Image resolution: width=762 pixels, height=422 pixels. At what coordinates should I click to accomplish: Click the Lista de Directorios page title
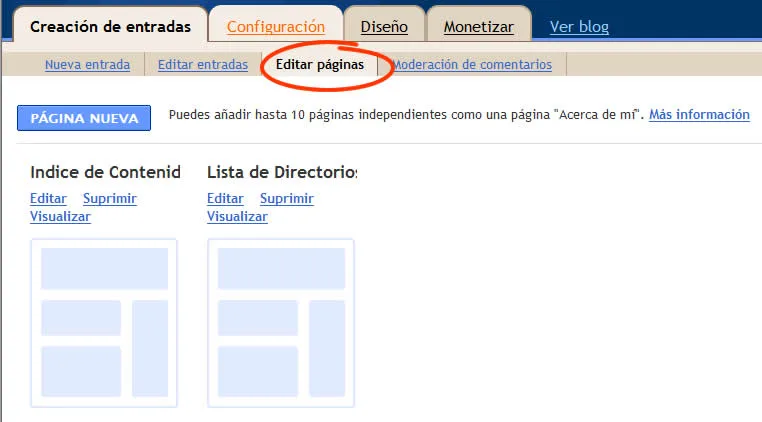[x=282, y=172]
